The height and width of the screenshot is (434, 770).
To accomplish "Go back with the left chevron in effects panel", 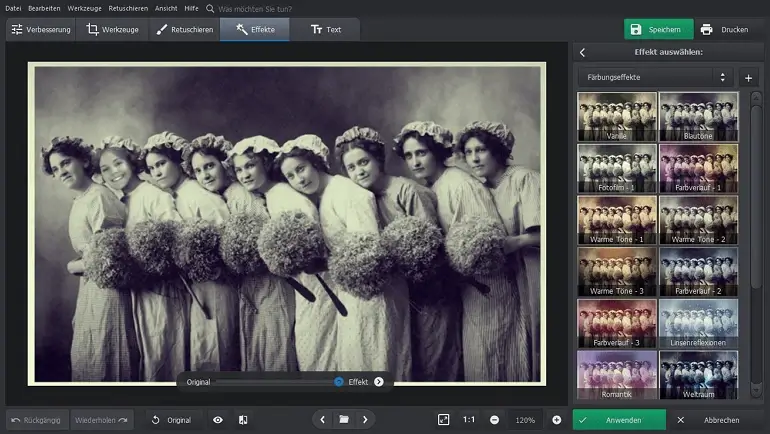I will (x=582, y=53).
